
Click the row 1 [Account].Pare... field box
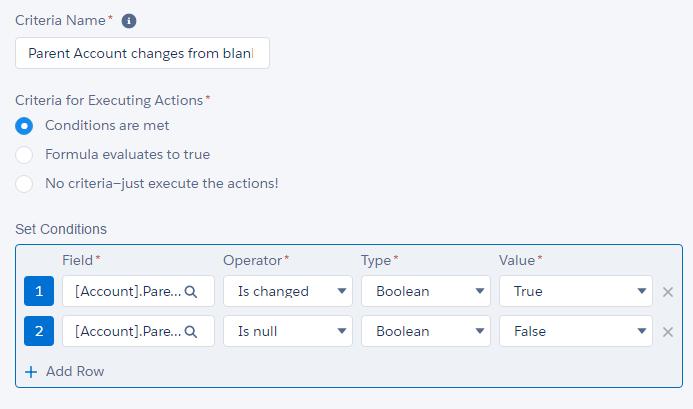pos(138,291)
